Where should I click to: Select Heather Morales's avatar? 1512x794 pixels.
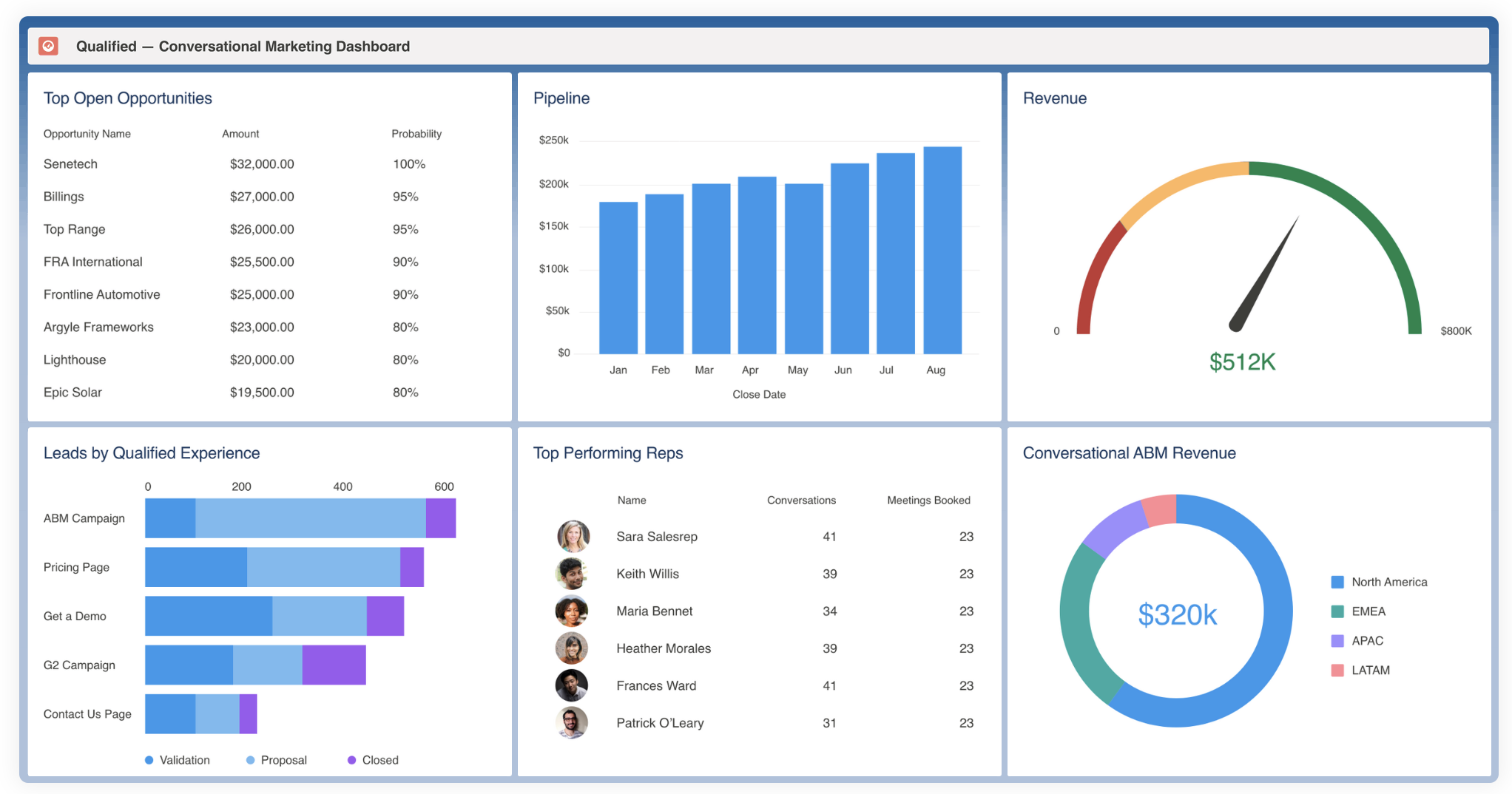(x=573, y=648)
